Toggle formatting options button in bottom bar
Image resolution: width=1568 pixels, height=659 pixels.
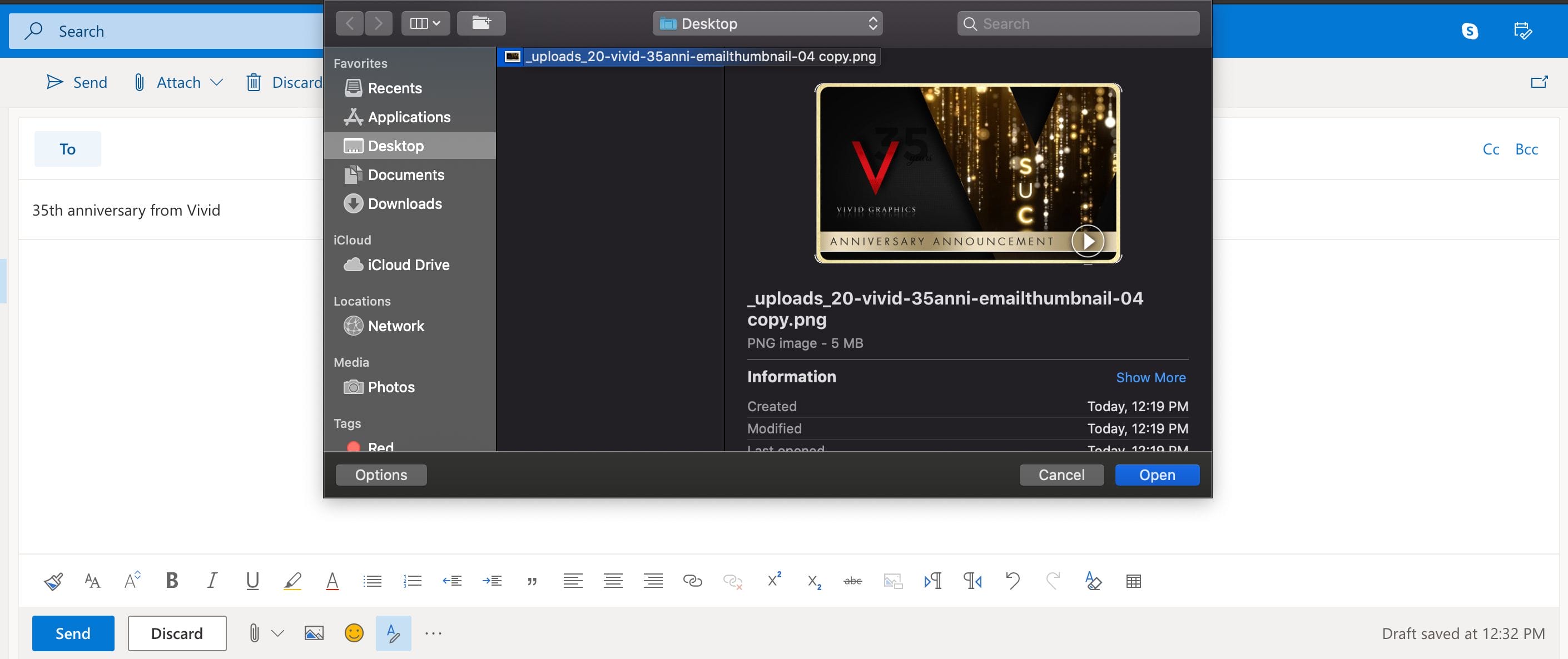click(x=393, y=633)
